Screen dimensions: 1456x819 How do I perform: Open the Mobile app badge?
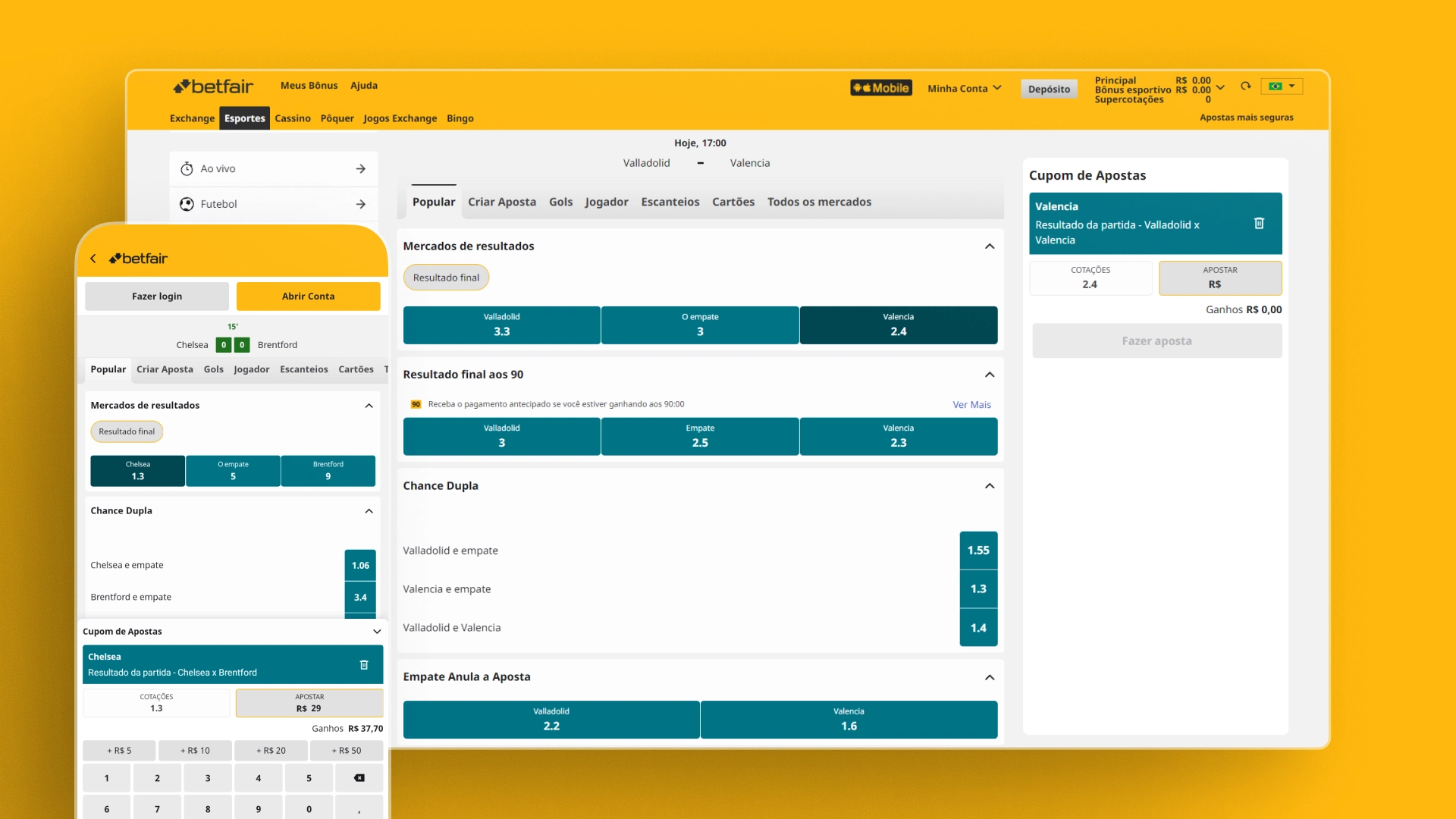tap(880, 88)
